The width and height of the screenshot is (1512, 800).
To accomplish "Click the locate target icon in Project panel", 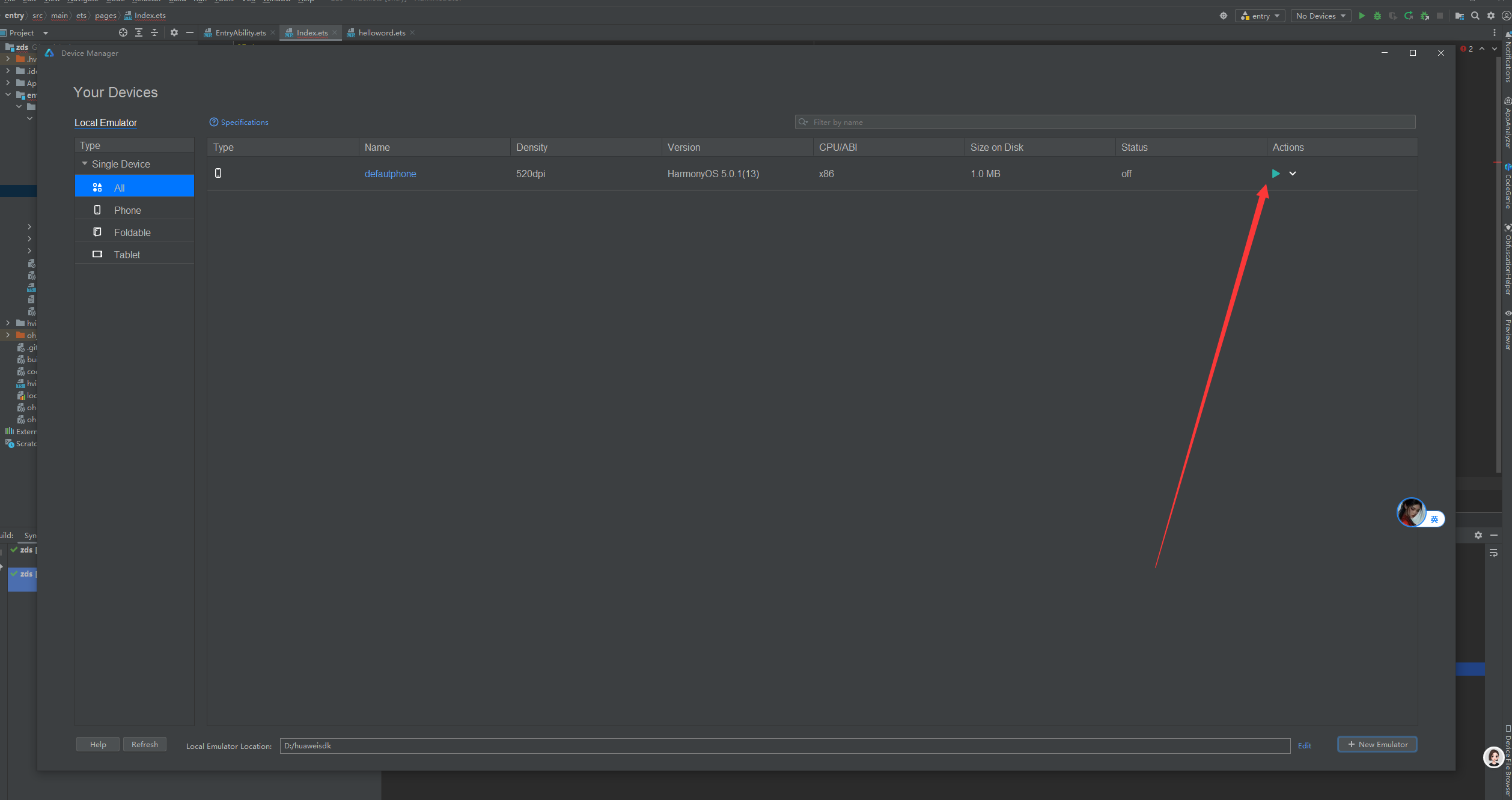I will [123, 32].
